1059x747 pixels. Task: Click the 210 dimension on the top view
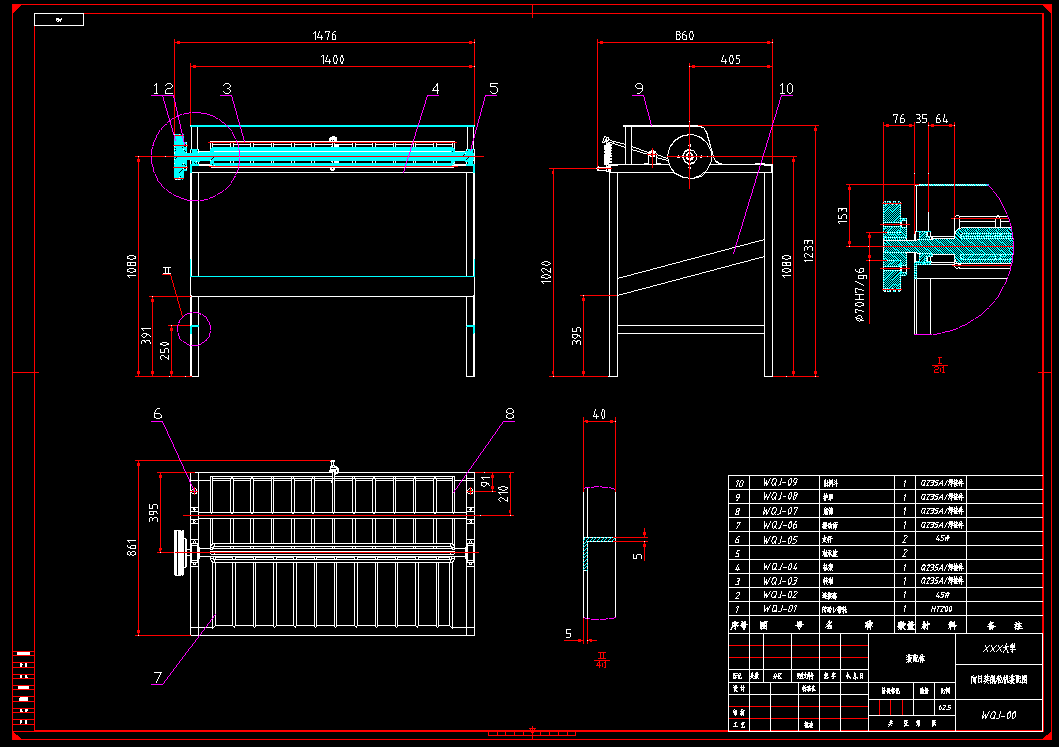coord(503,494)
